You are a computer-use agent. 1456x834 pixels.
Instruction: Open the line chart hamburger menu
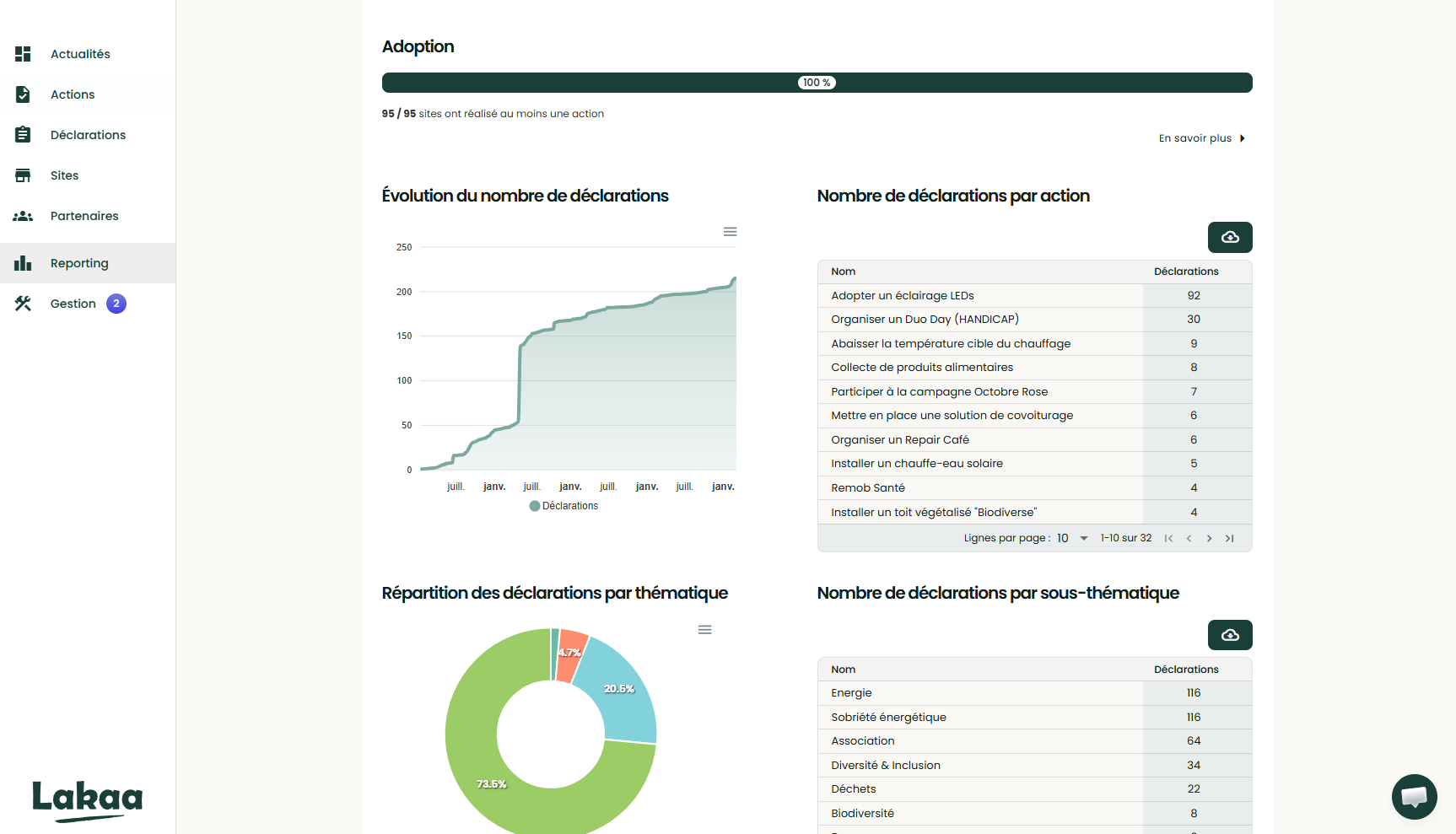point(731,232)
